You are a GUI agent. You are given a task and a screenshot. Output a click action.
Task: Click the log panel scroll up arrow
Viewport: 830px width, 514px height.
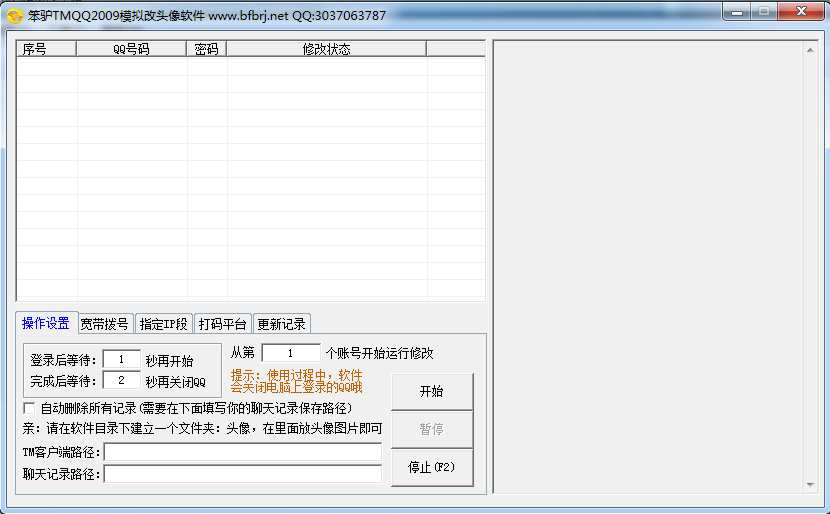click(x=810, y=50)
